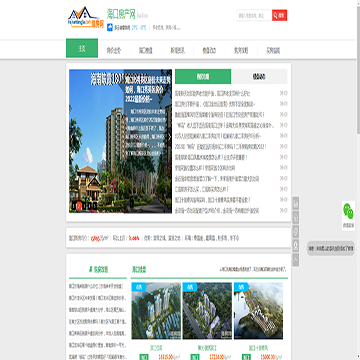This screenshot has height=360, width=360.
Task: Select the orange carousel page indicator 2
Action: [x=79, y=206]
